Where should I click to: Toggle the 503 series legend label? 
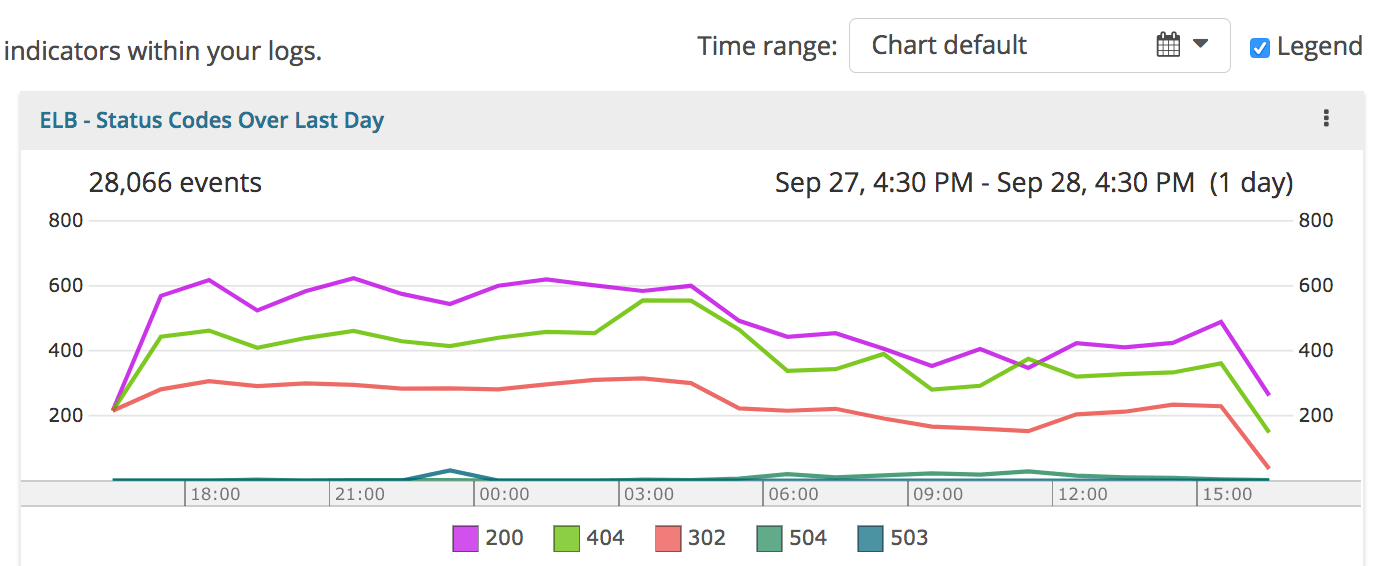909,538
